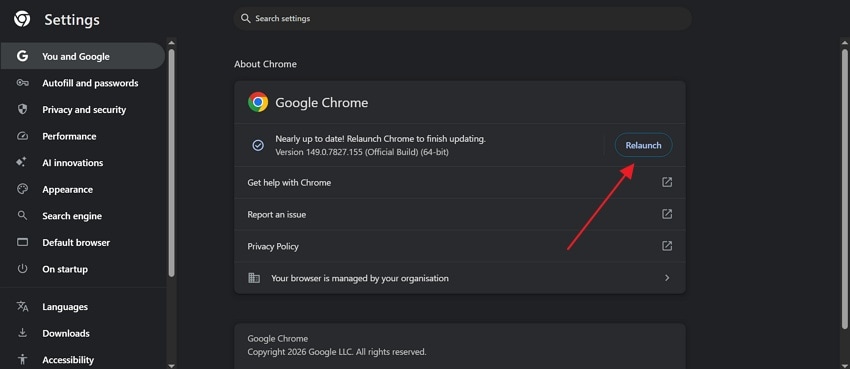Click the sidebar scrollbar up arrow
This screenshot has height=369, width=850.
(x=171, y=42)
